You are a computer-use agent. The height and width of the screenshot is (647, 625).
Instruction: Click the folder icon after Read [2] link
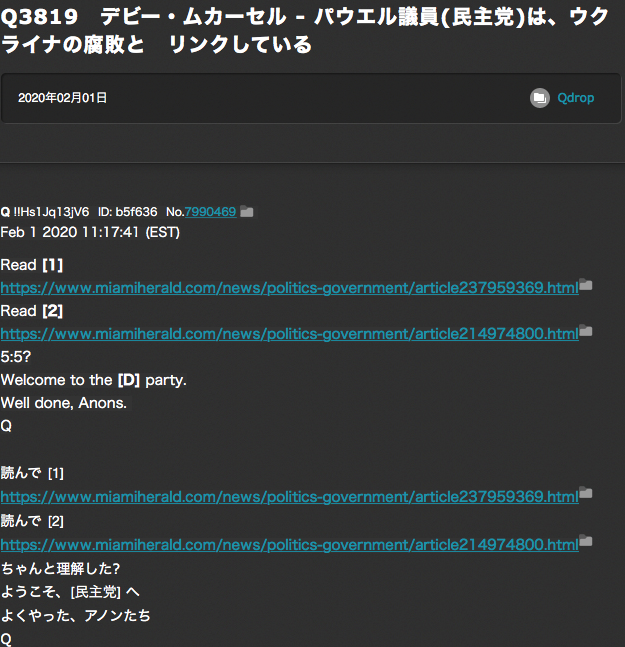(586, 331)
